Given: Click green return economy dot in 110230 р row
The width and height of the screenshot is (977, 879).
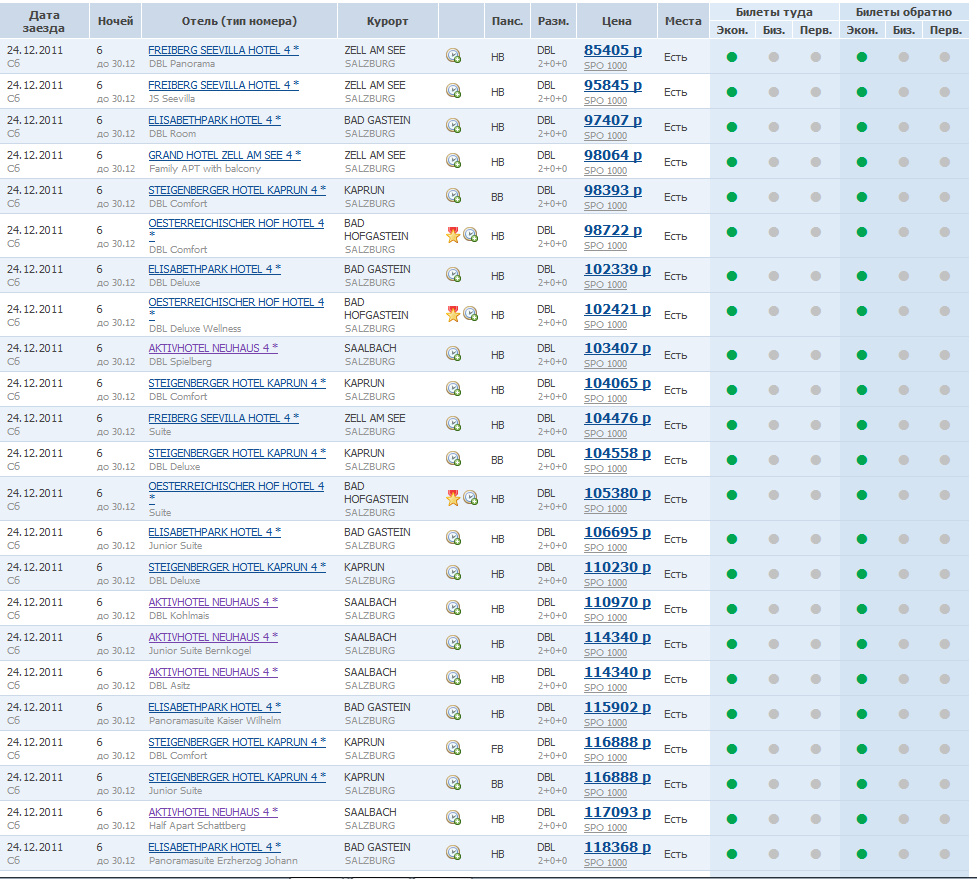Looking at the screenshot, I should (x=862, y=574).
